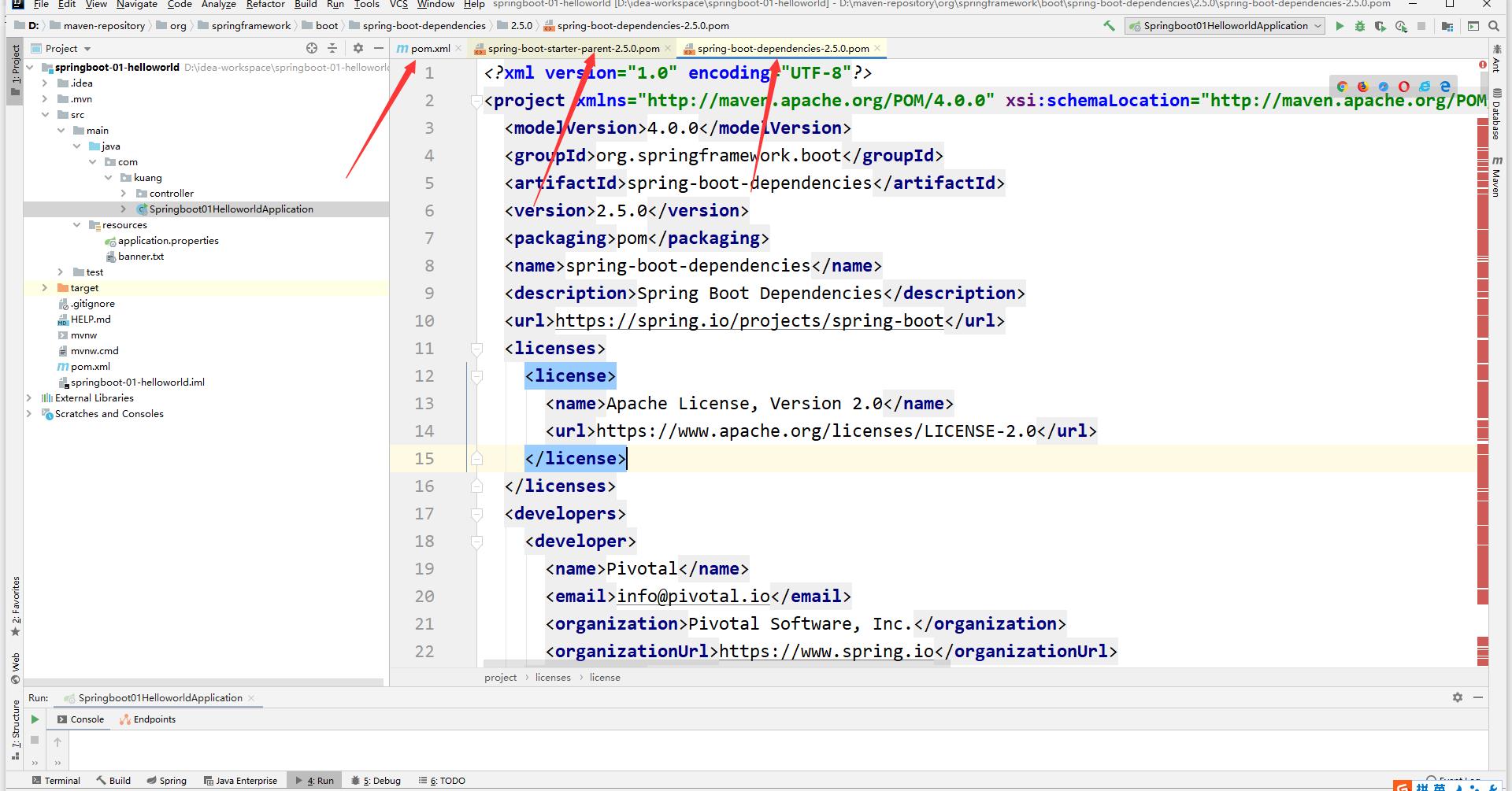The height and width of the screenshot is (791, 1512).
Task: Open the Ant tool window
Action: point(1496,60)
